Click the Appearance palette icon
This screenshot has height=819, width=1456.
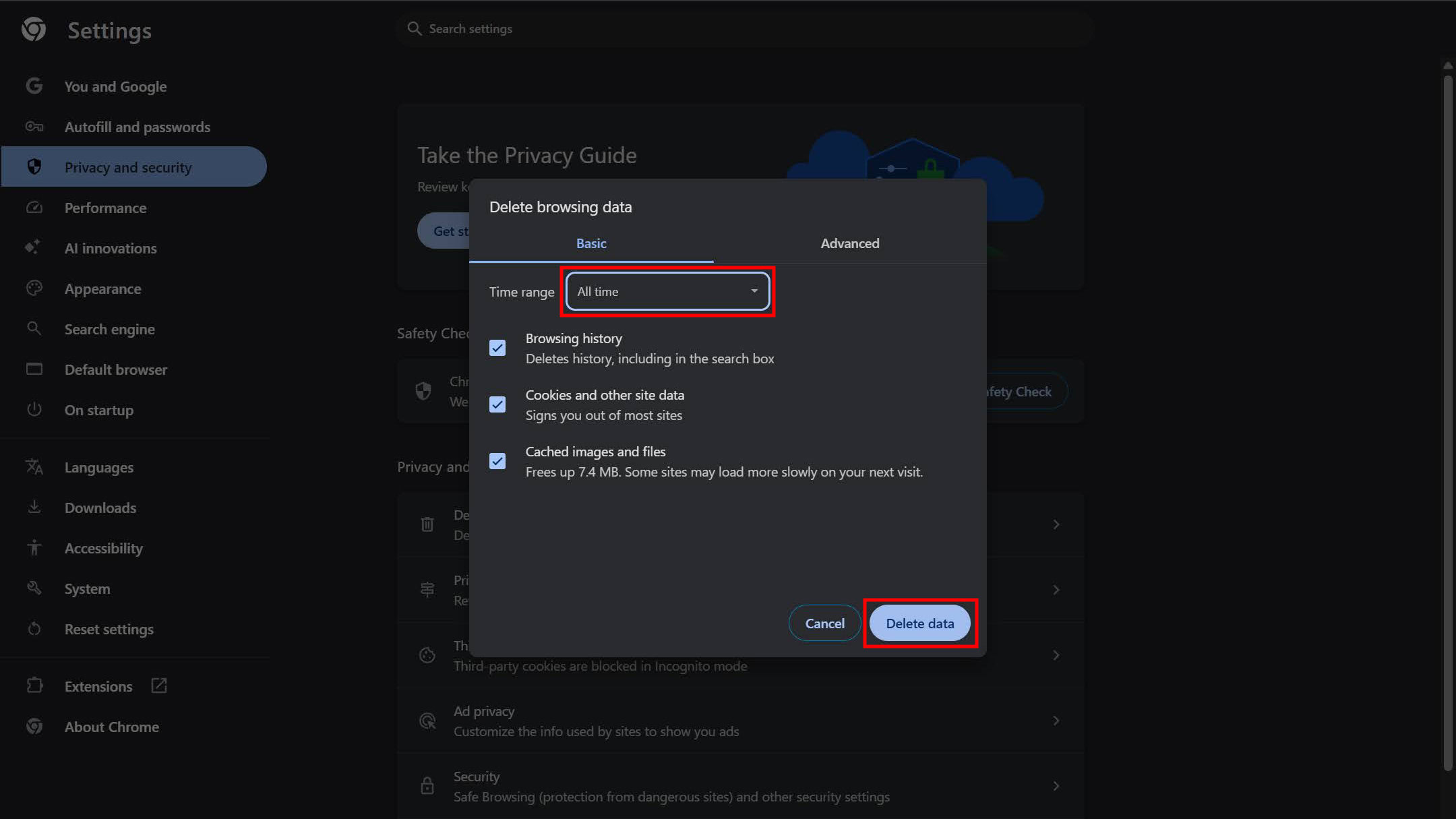tap(34, 289)
